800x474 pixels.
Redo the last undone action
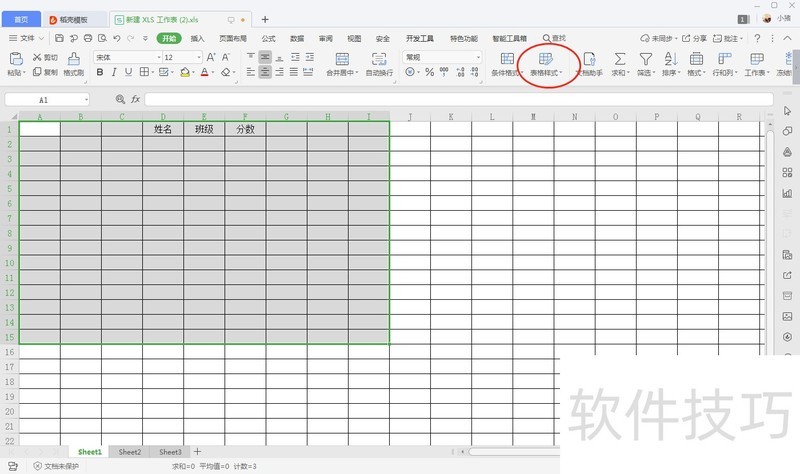pos(131,38)
